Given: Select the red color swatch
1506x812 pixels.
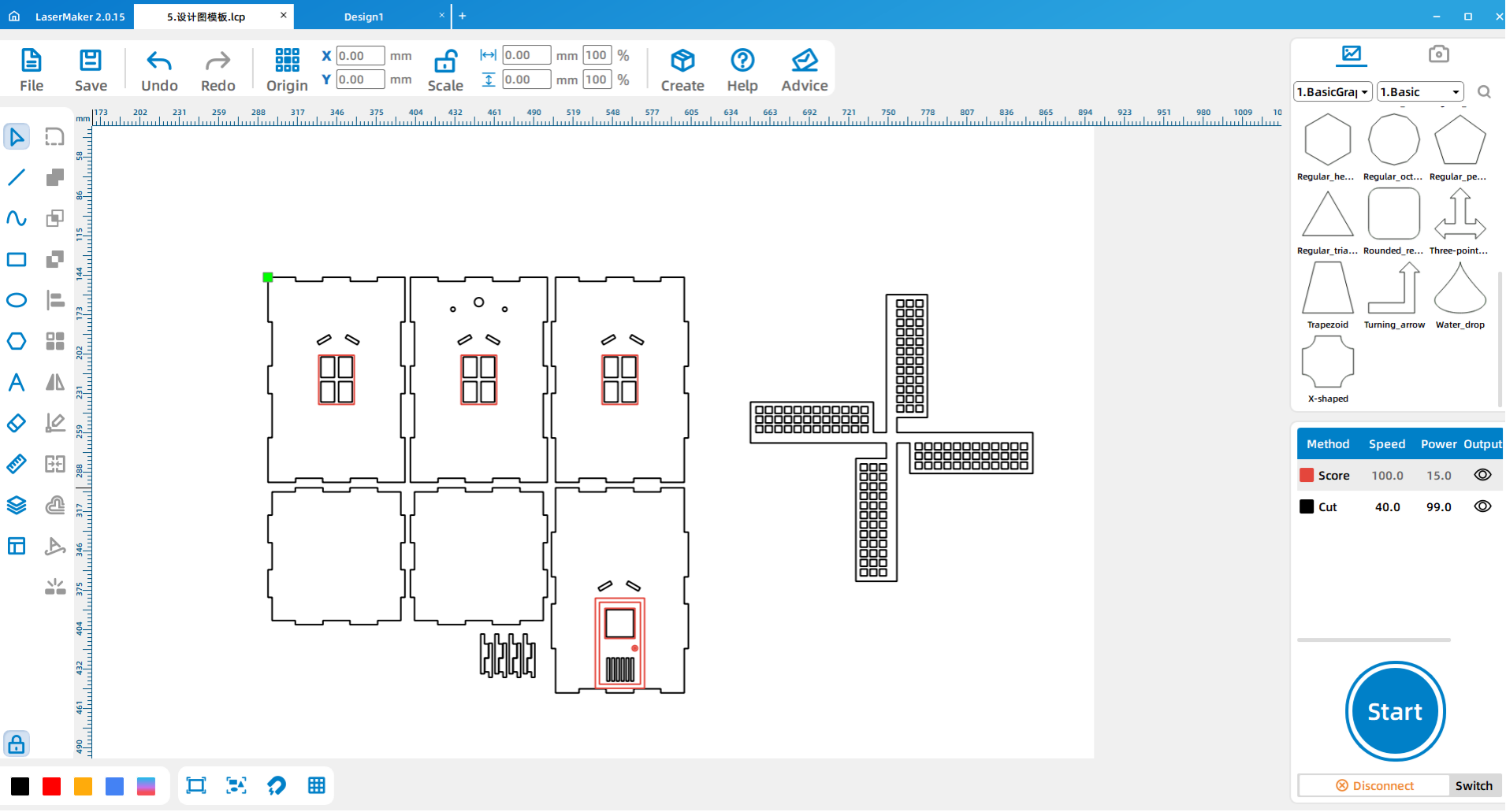Looking at the screenshot, I should click(x=52, y=786).
